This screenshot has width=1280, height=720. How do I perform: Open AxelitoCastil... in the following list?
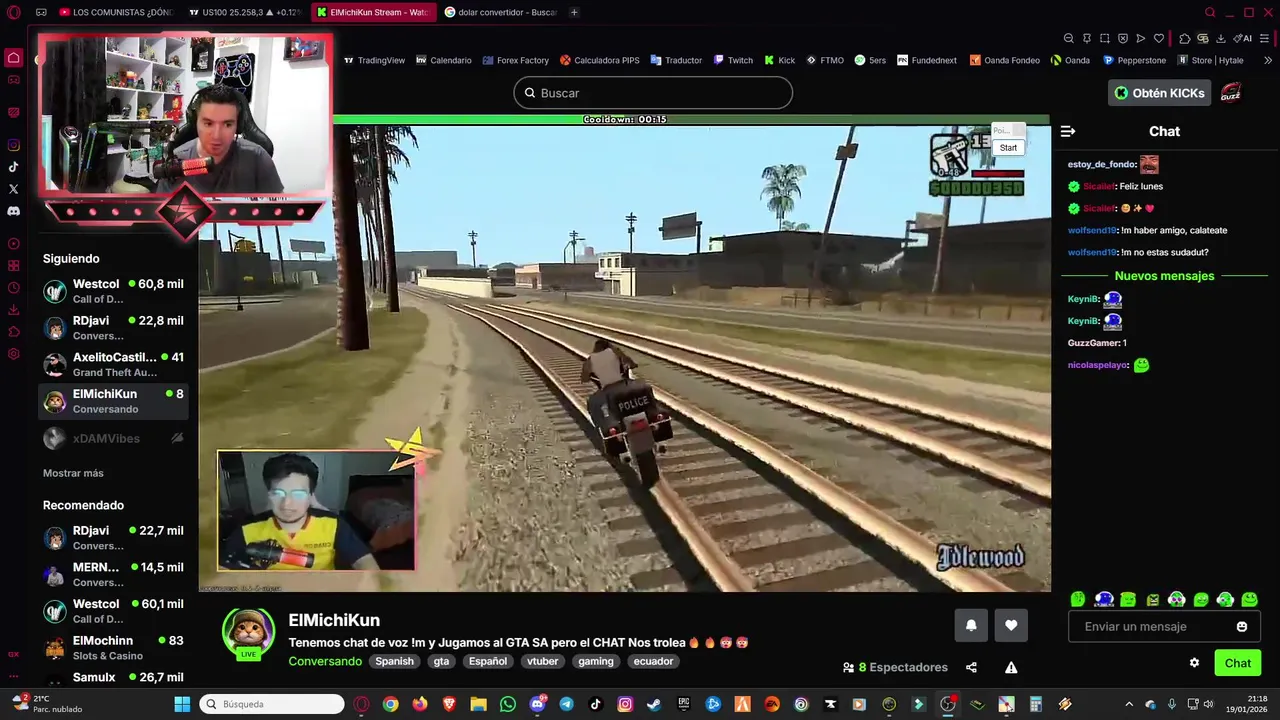113,364
